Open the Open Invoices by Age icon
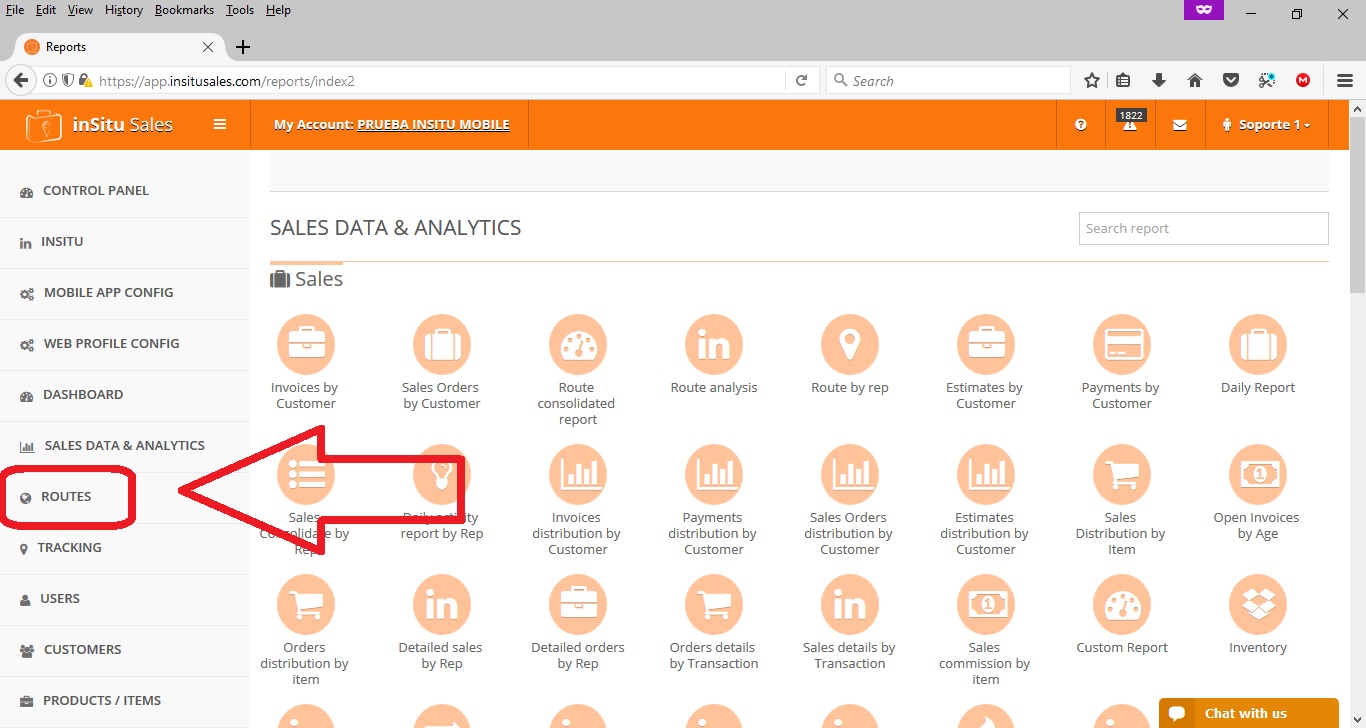This screenshot has width=1366, height=728. tap(1257, 475)
